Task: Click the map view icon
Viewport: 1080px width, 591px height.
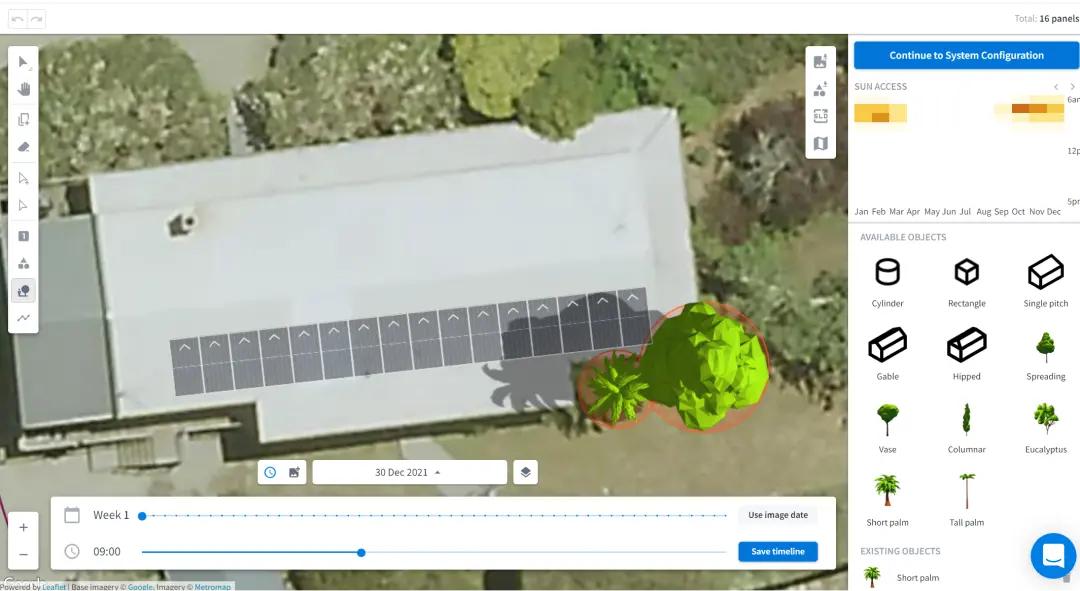Action: pos(820,144)
